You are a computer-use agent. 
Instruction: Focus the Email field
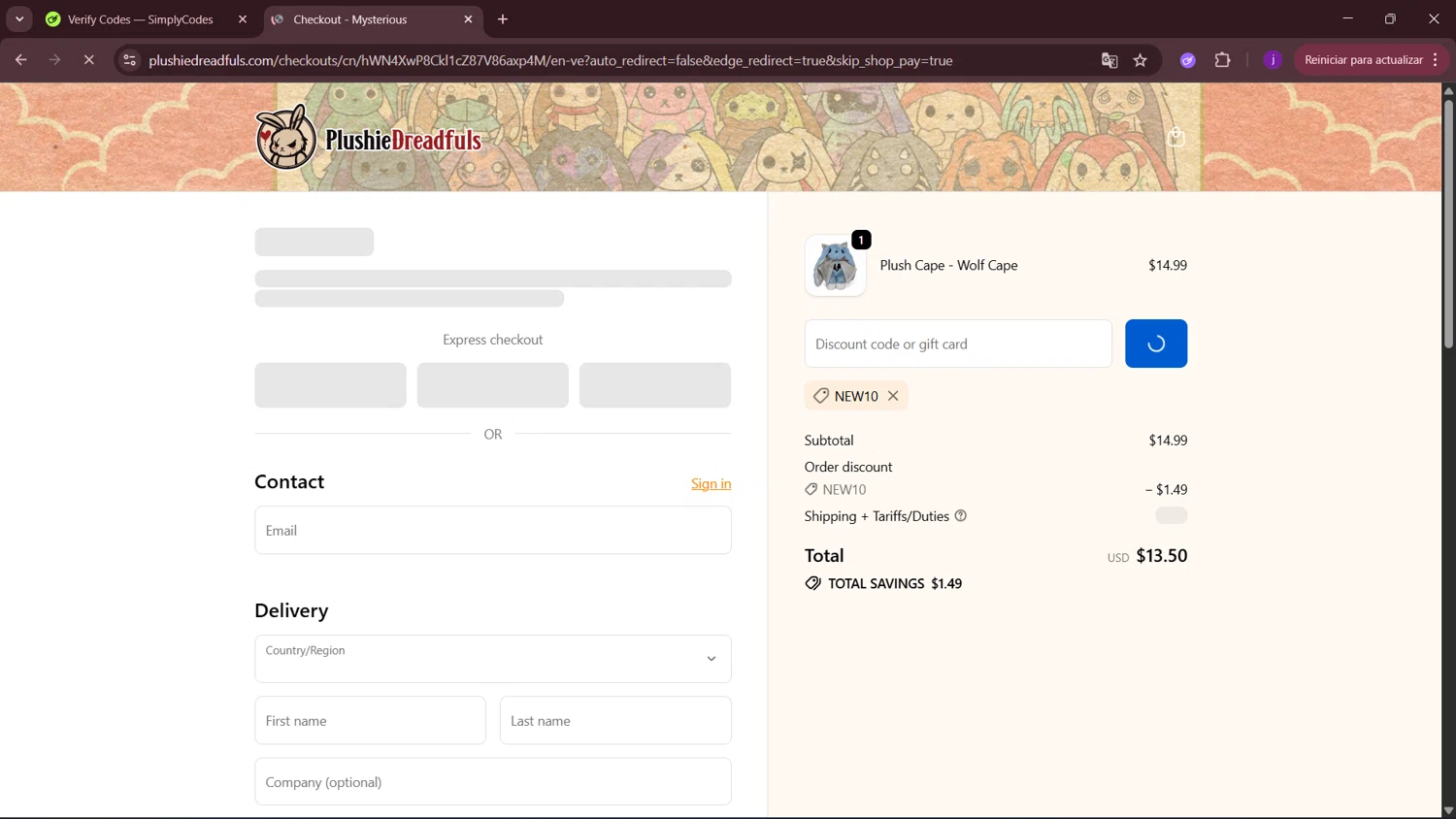pos(493,530)
